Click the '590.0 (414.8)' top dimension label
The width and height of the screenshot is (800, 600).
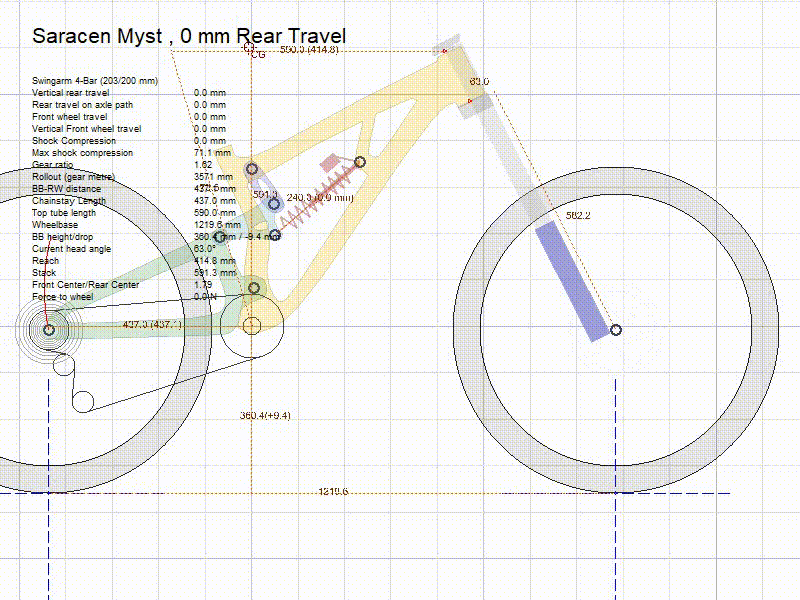[309, 49]
